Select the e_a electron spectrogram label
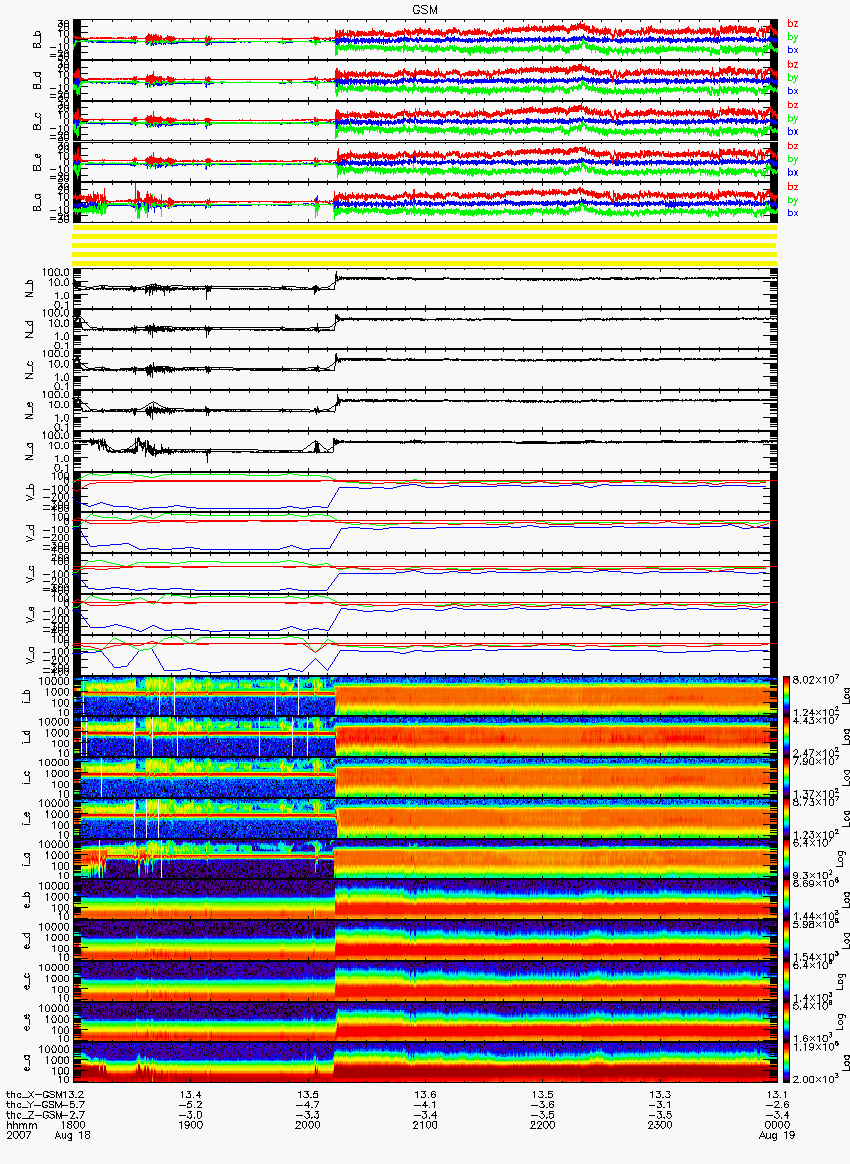The width and height of the screenshot is (850, 1164). click(27, 1065)
